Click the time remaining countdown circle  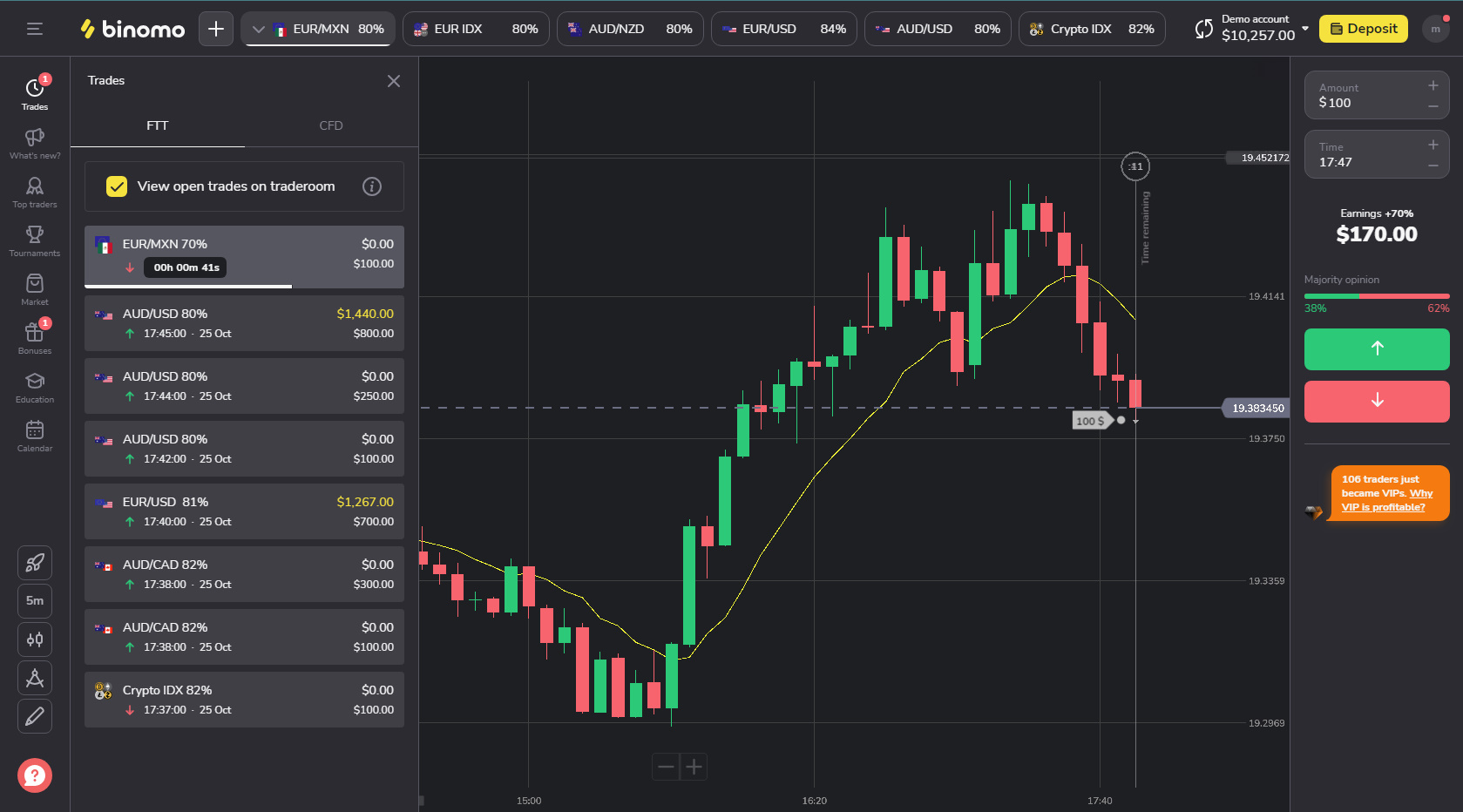1135,166
